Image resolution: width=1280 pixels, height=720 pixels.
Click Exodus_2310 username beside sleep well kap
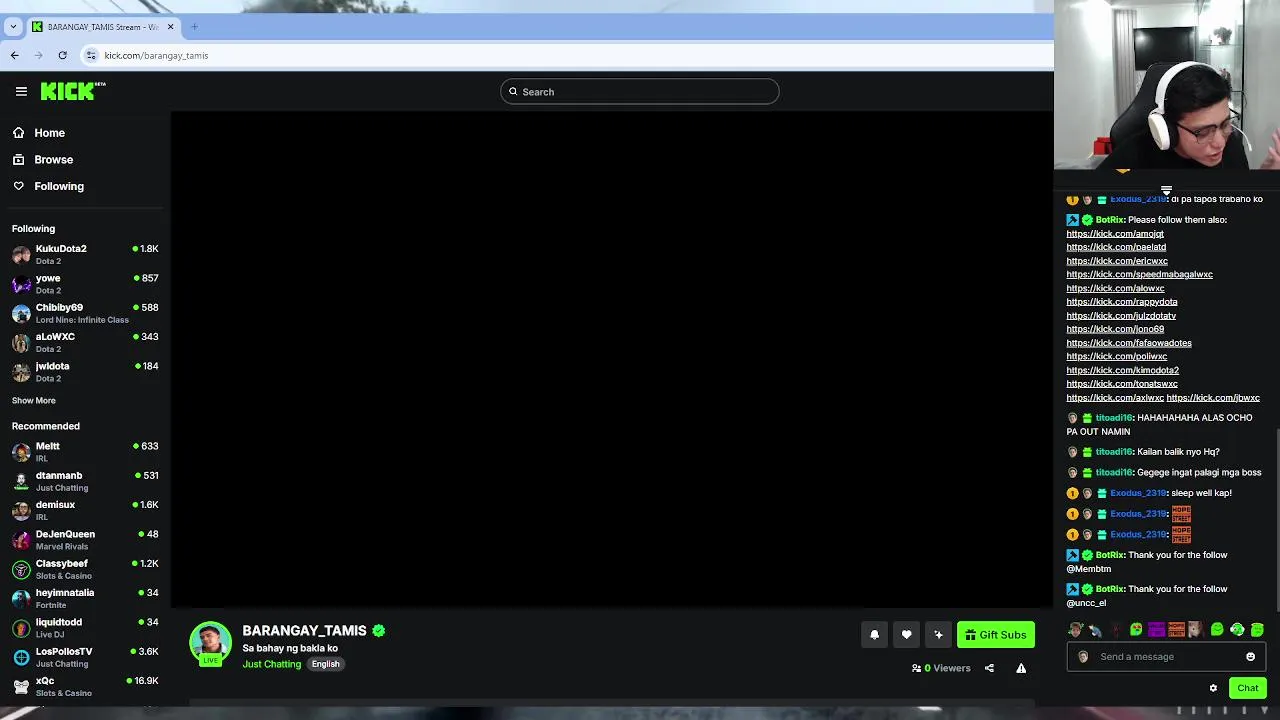coord(1138,493)
